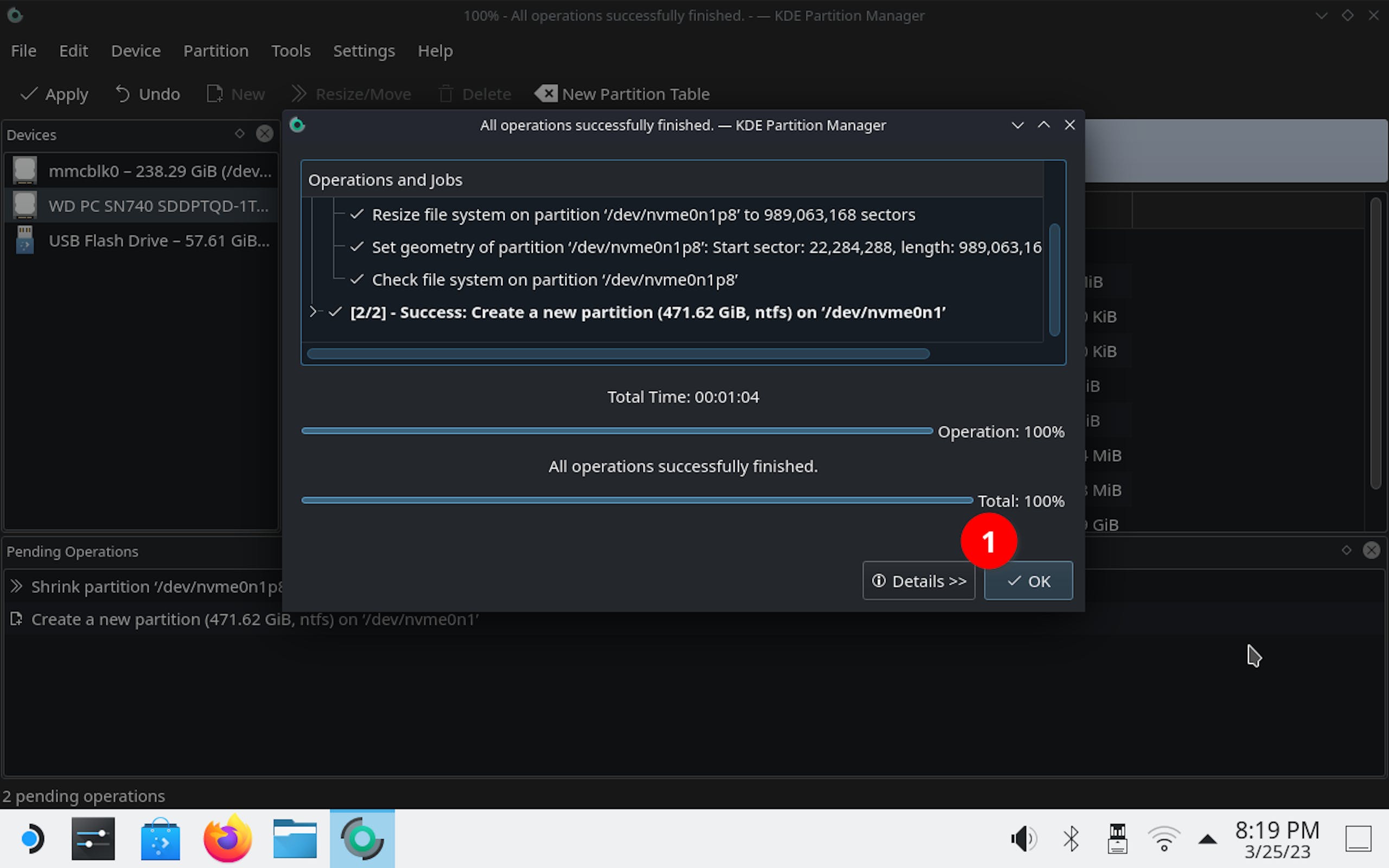Click the '2 pending operations' status text
The height and width of the screenshot is (868, 1389).
click(x=84, y=796)
